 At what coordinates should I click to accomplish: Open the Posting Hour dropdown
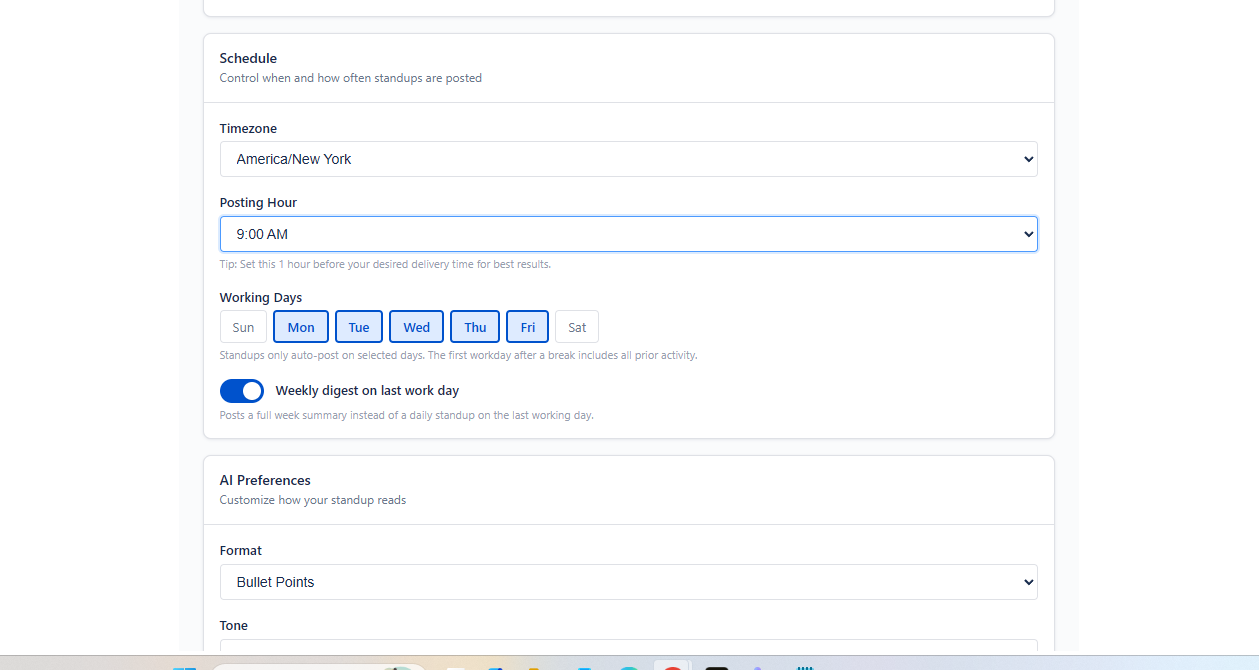tap(628, 233)
